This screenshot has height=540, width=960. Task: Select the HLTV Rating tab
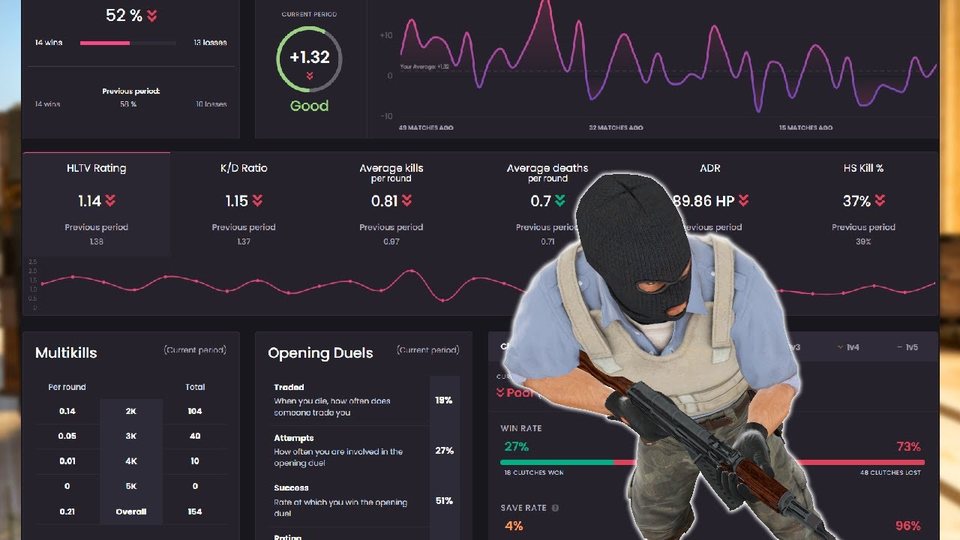coord(96,204)
